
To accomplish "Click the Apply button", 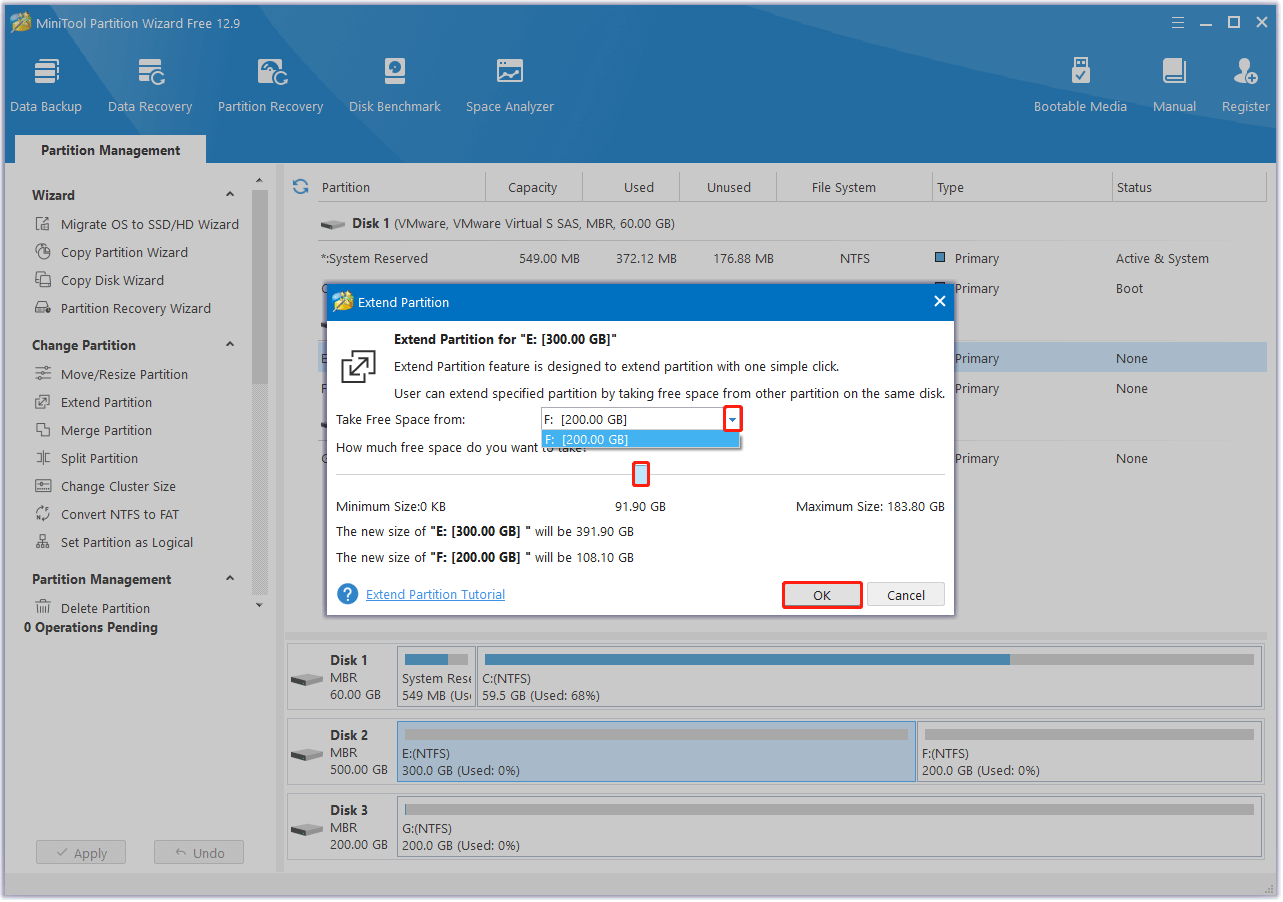I will point(81,853).
